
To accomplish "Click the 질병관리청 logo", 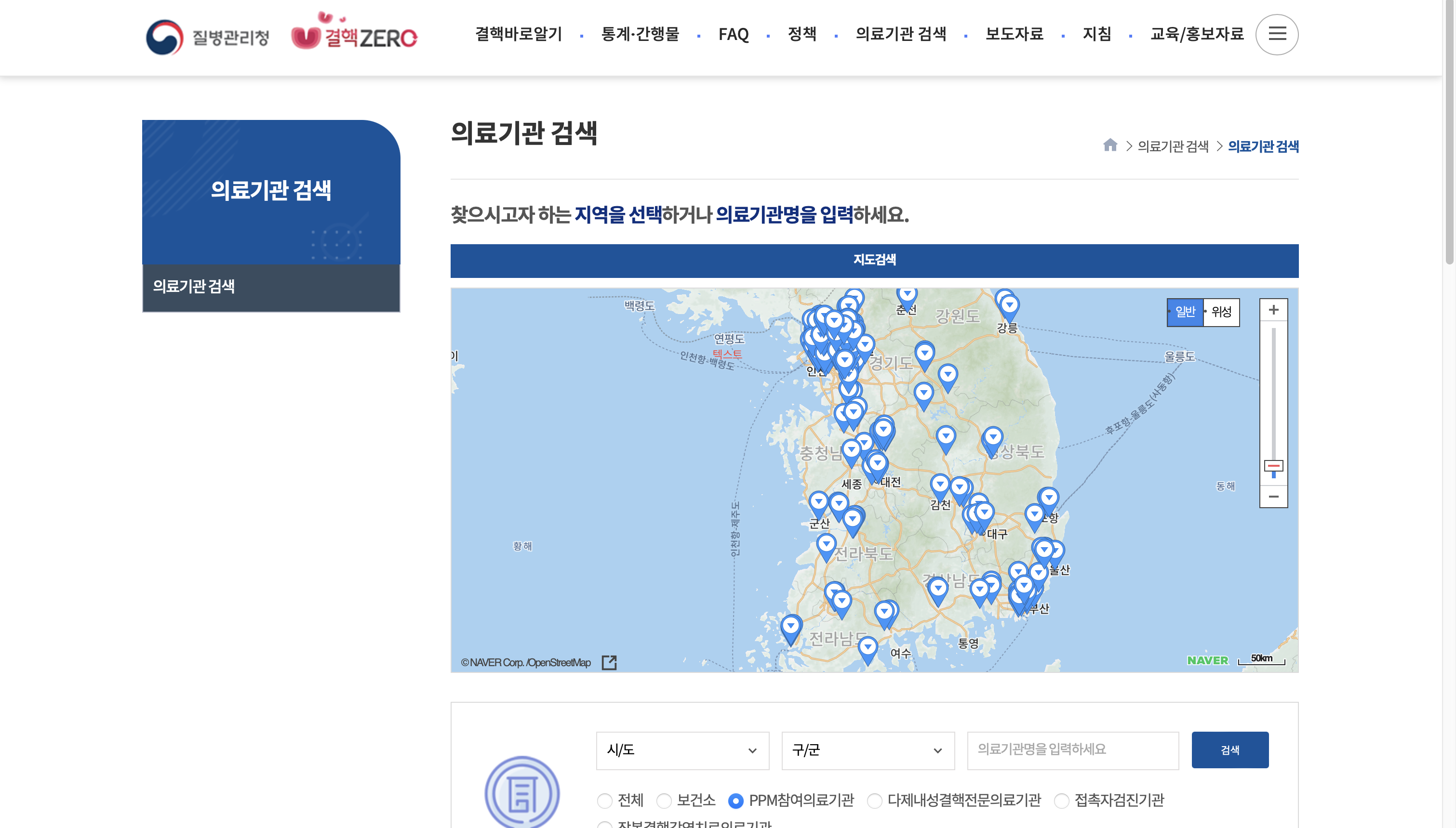I will click(x=207, y=37).
